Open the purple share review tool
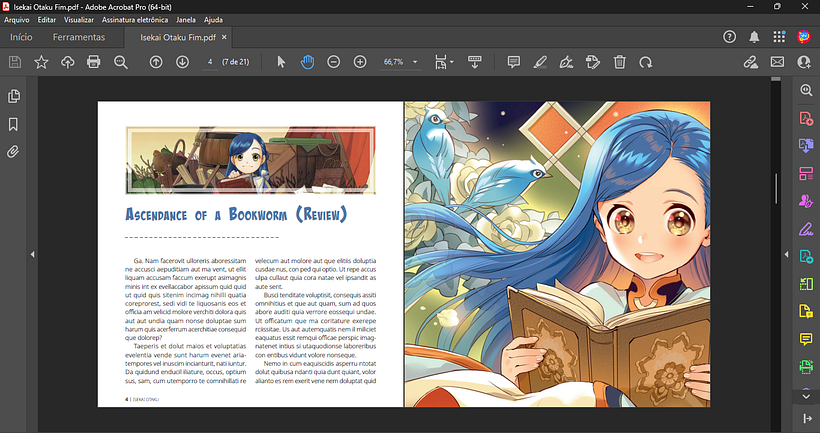The height and width of the screenshot is (433, 820). (x=806, y=201)
